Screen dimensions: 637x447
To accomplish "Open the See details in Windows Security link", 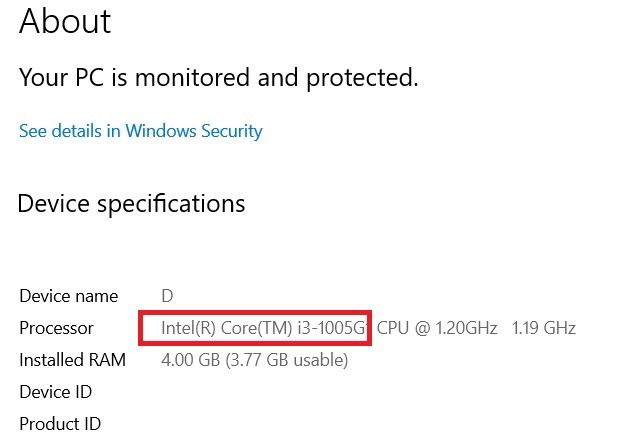I will tap(141, 131).
